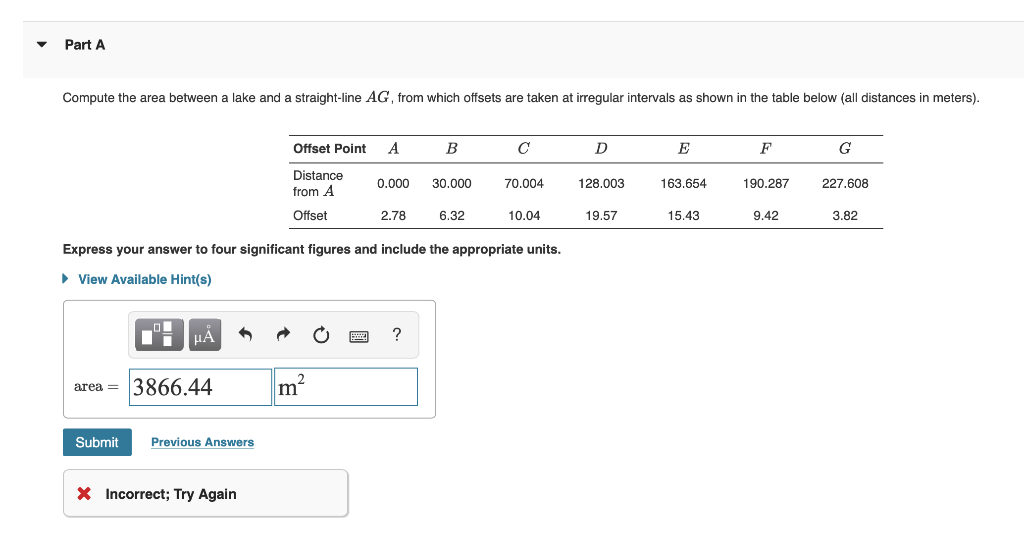Click the distance value 0.000
The height and width of the screenshot is (534, 1024).
tap(393, 183)
